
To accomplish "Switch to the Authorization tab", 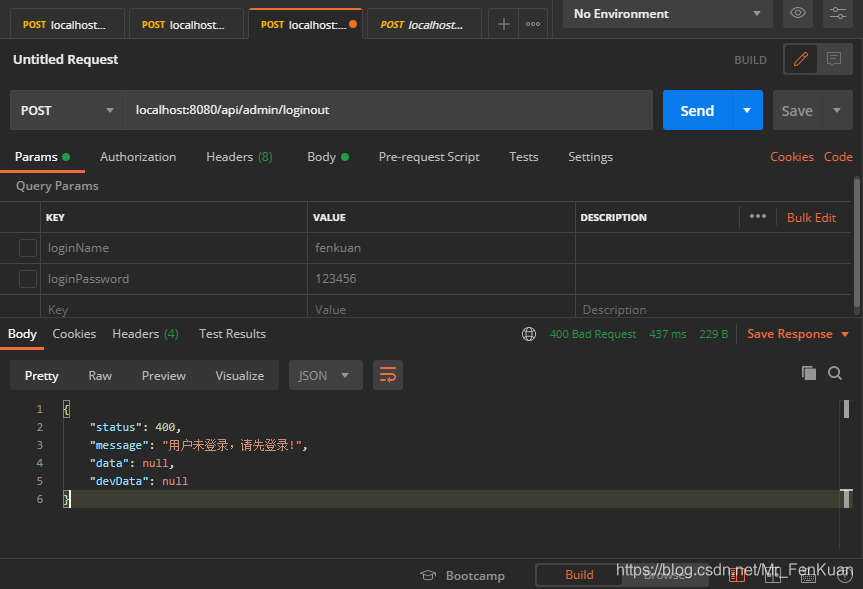I will 137,157.
